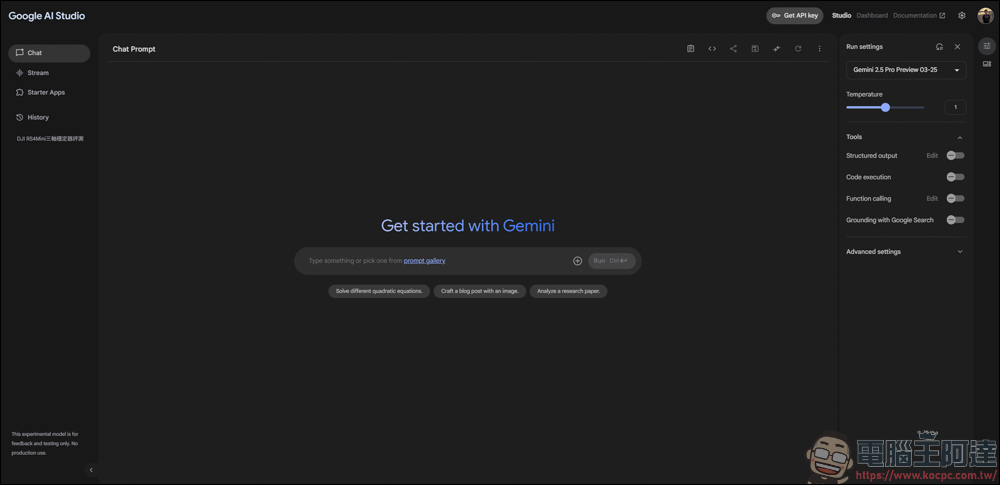Image resolution: width=1000 pixels, height=485 pixels.
Task: Click the Temperature slider handle
Action: point(885,107)
